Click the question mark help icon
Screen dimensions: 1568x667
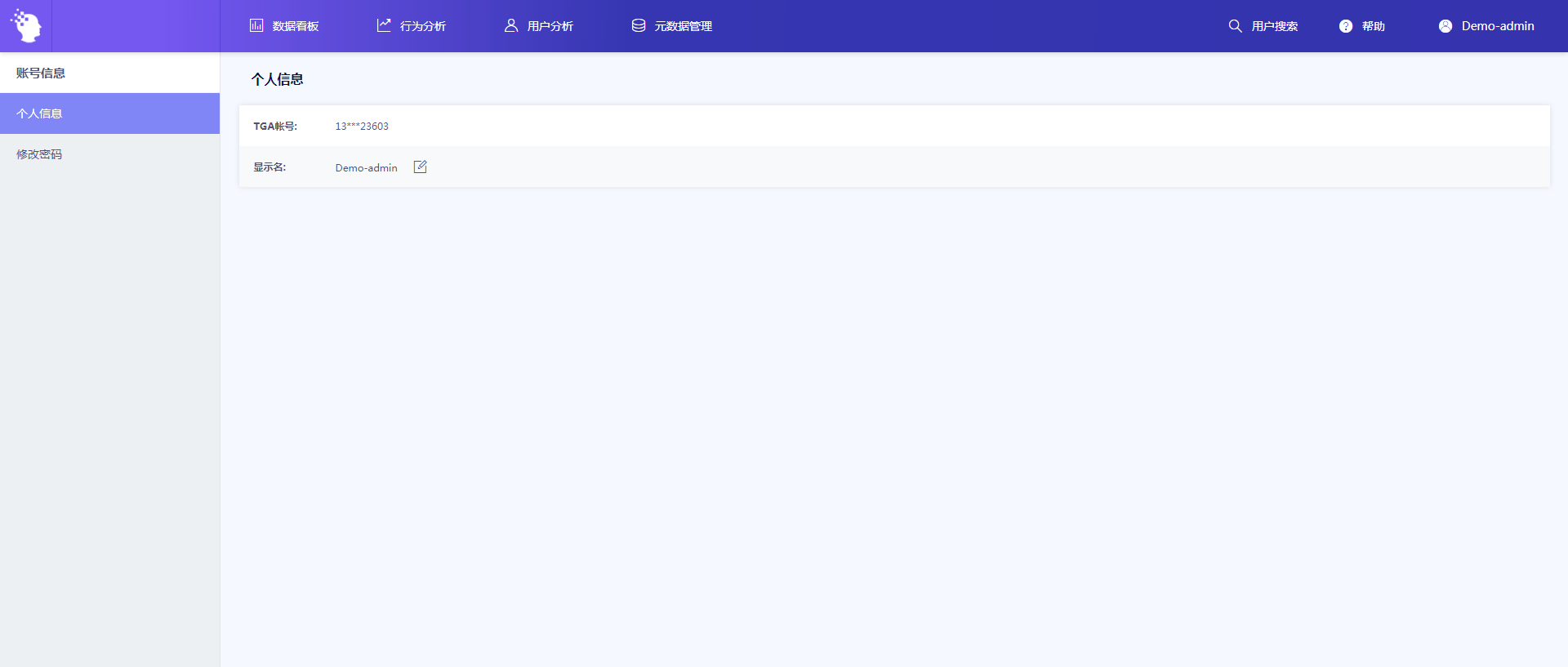point(1346,26)
